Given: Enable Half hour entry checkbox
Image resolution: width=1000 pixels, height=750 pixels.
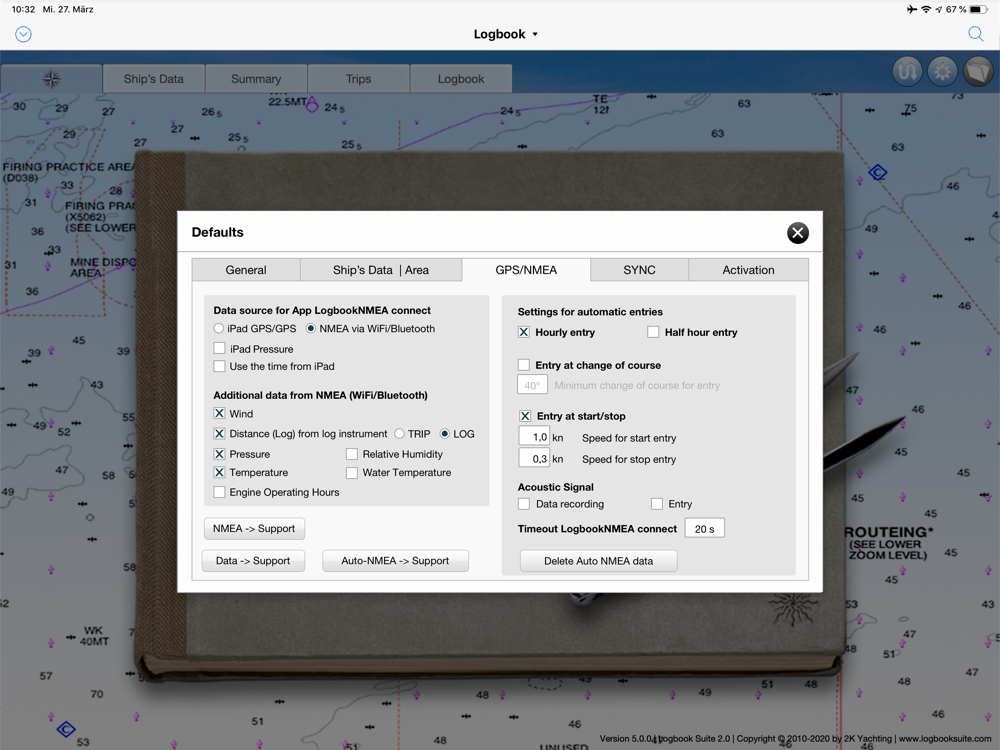Looking at the screenshot, I should coord(653,332).
